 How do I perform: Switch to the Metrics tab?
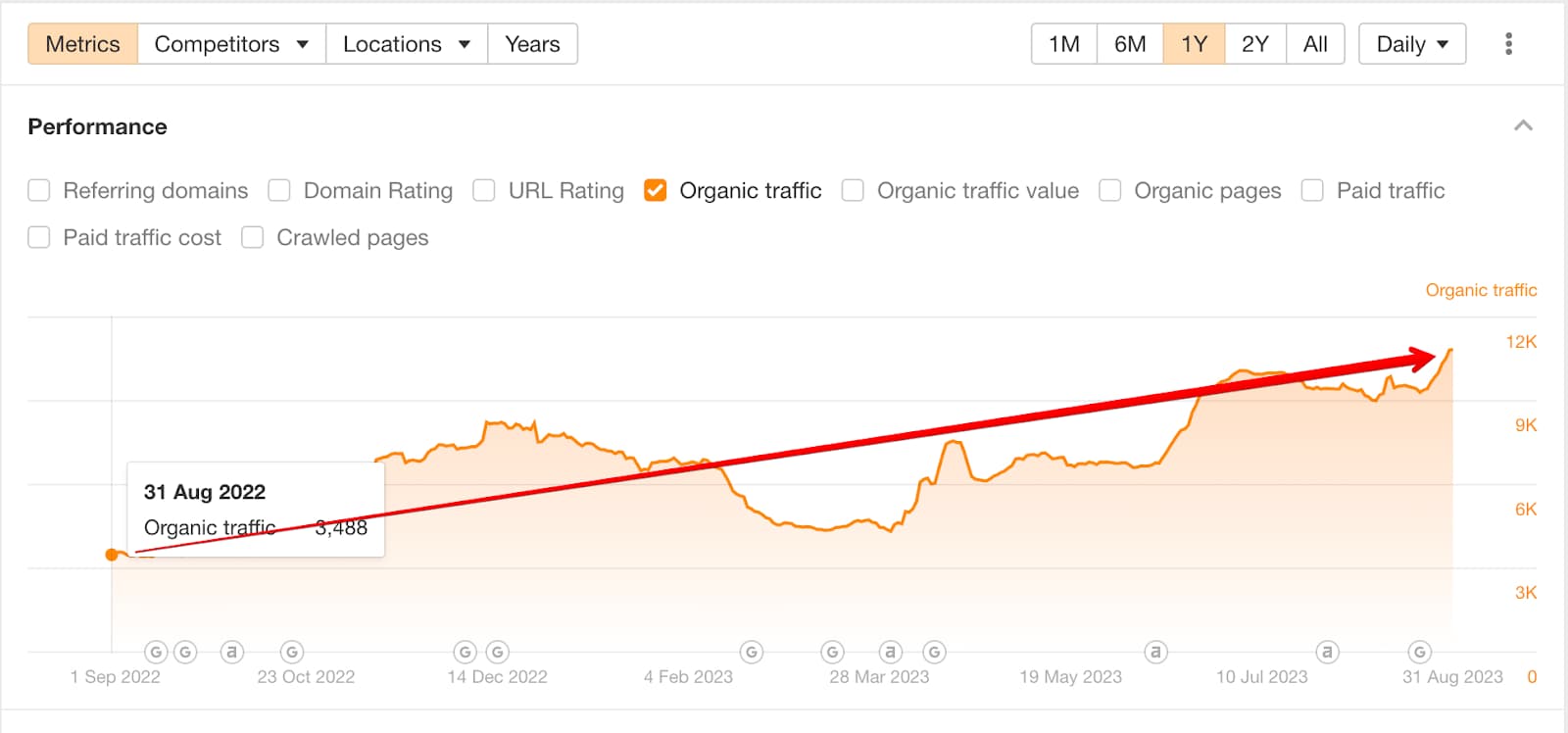click(83, 44)
